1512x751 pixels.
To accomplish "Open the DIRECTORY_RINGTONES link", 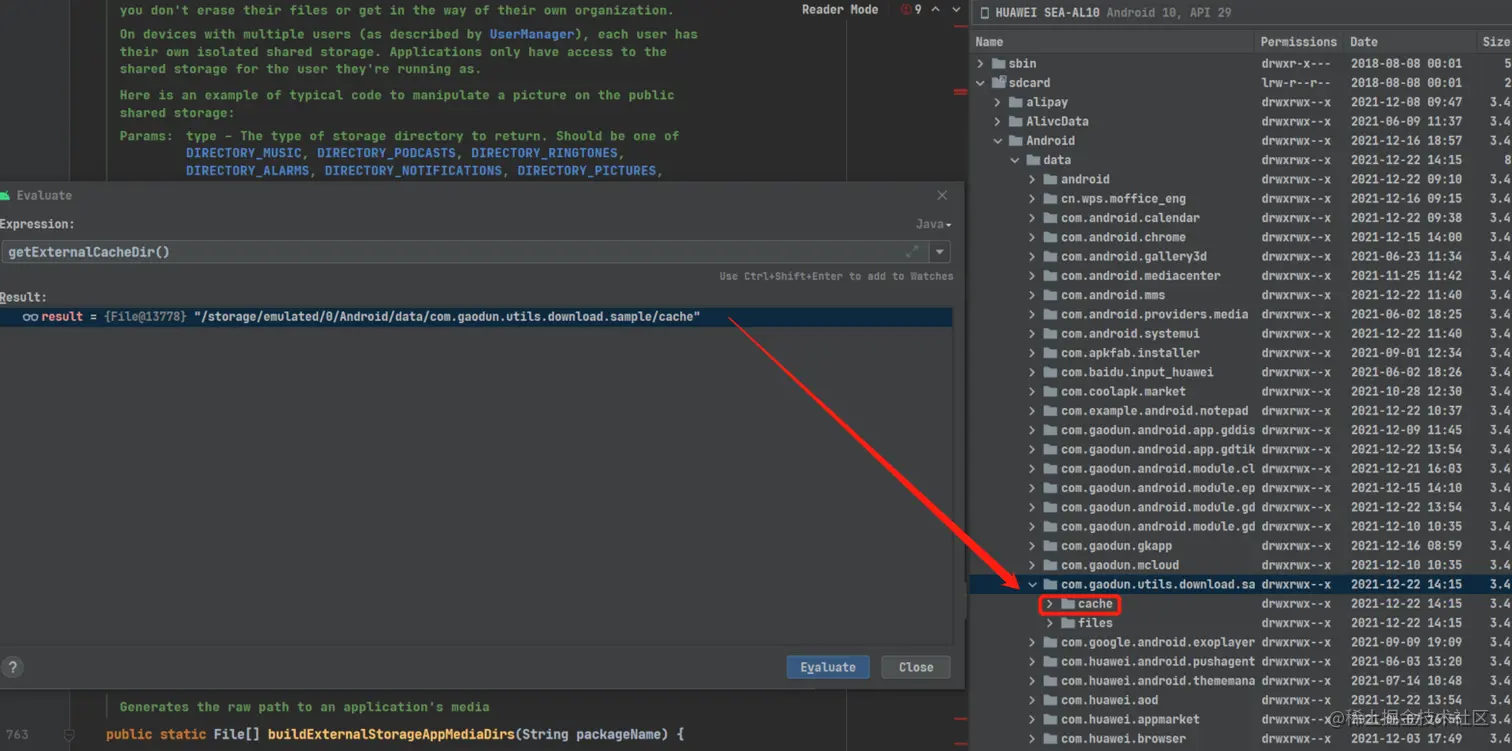I will (x=545, y=153).
